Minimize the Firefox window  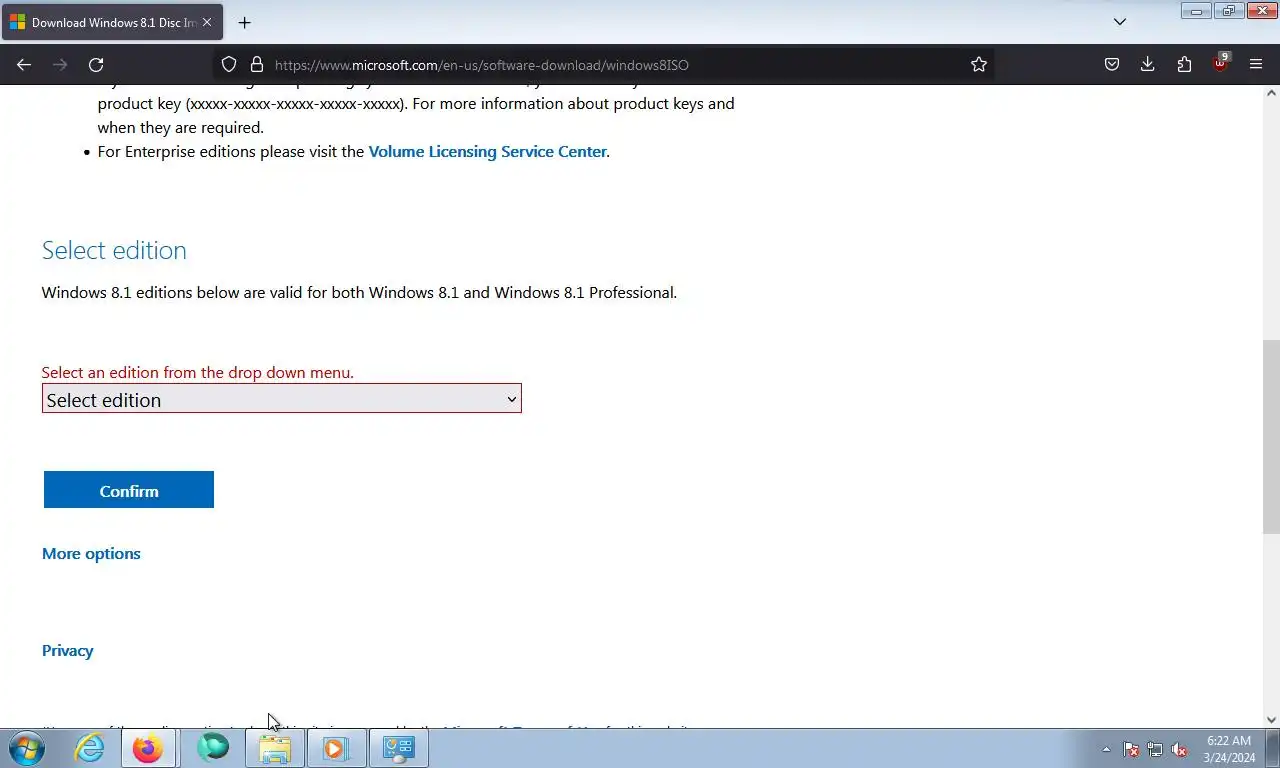[1195, 11]
